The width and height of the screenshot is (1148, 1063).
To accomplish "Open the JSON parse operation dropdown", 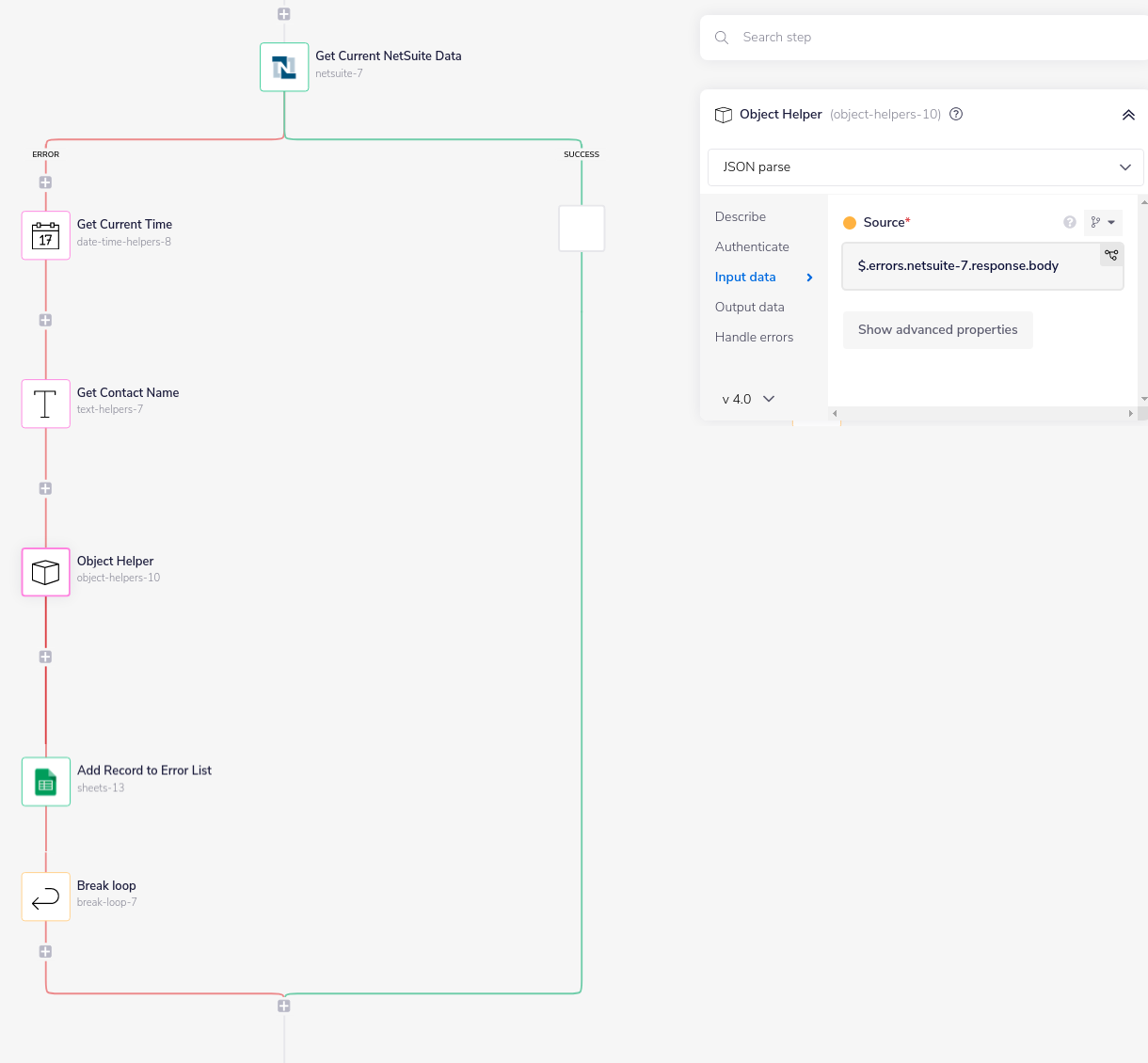I will click(x=925, y=167).
